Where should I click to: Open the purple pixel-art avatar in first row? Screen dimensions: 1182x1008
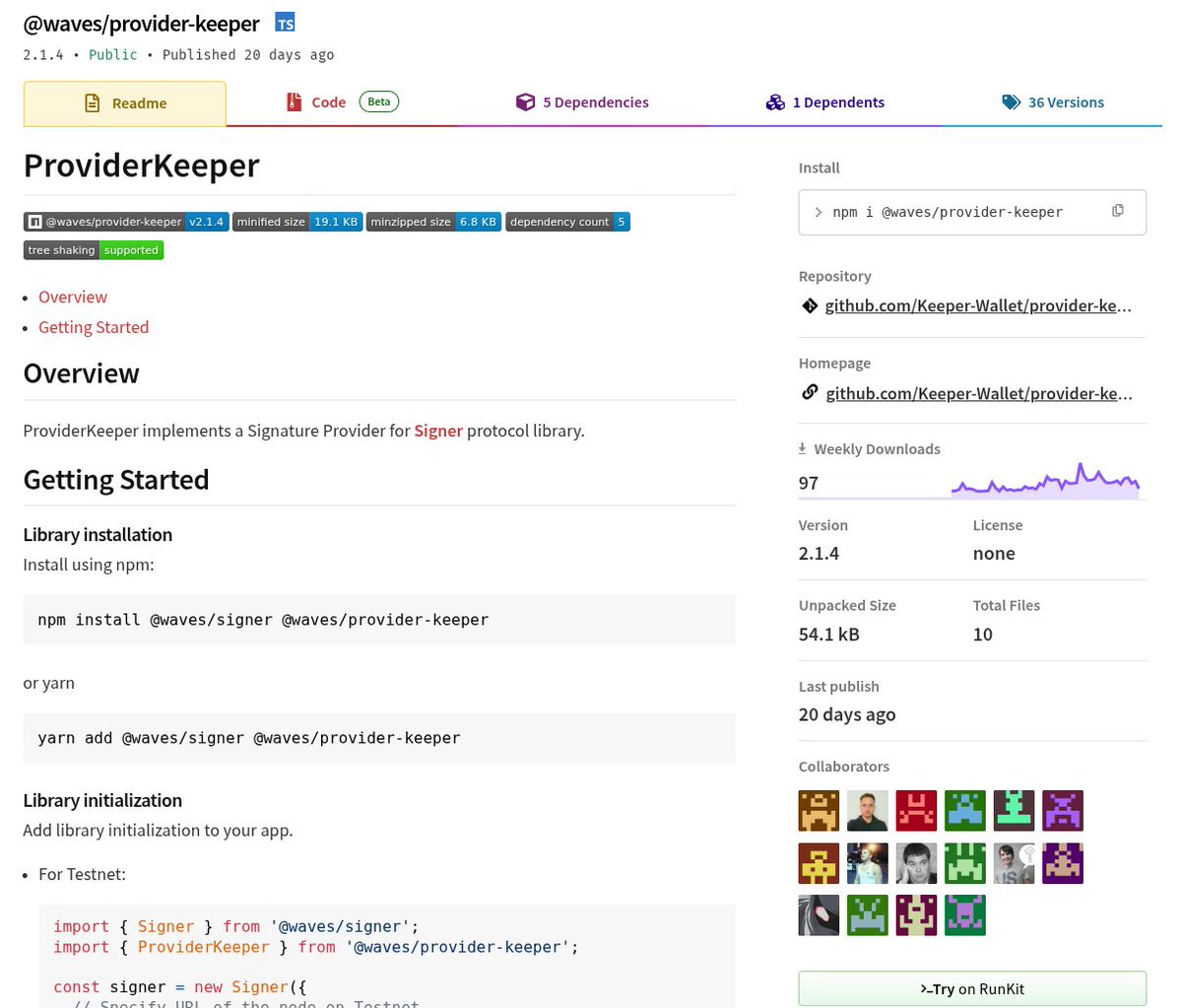point(1063,811)
